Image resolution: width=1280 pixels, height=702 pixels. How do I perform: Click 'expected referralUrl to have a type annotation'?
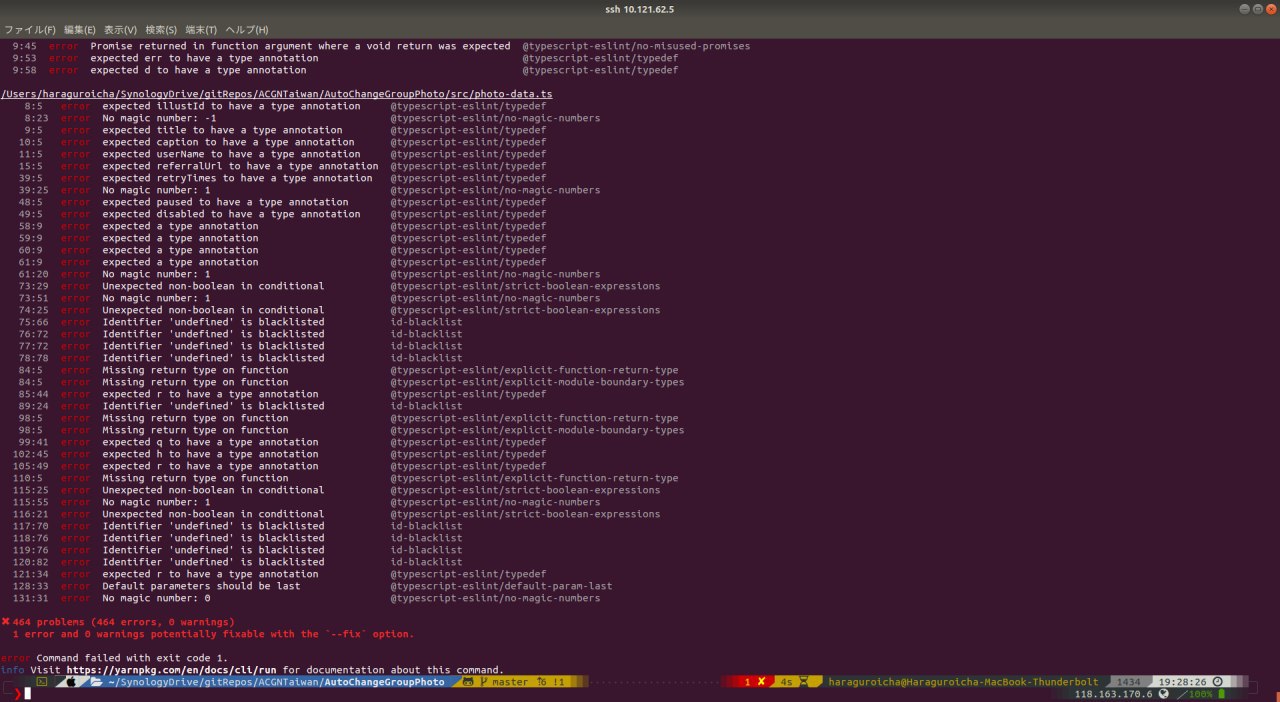pyautogui.click(x=240, y=166)
